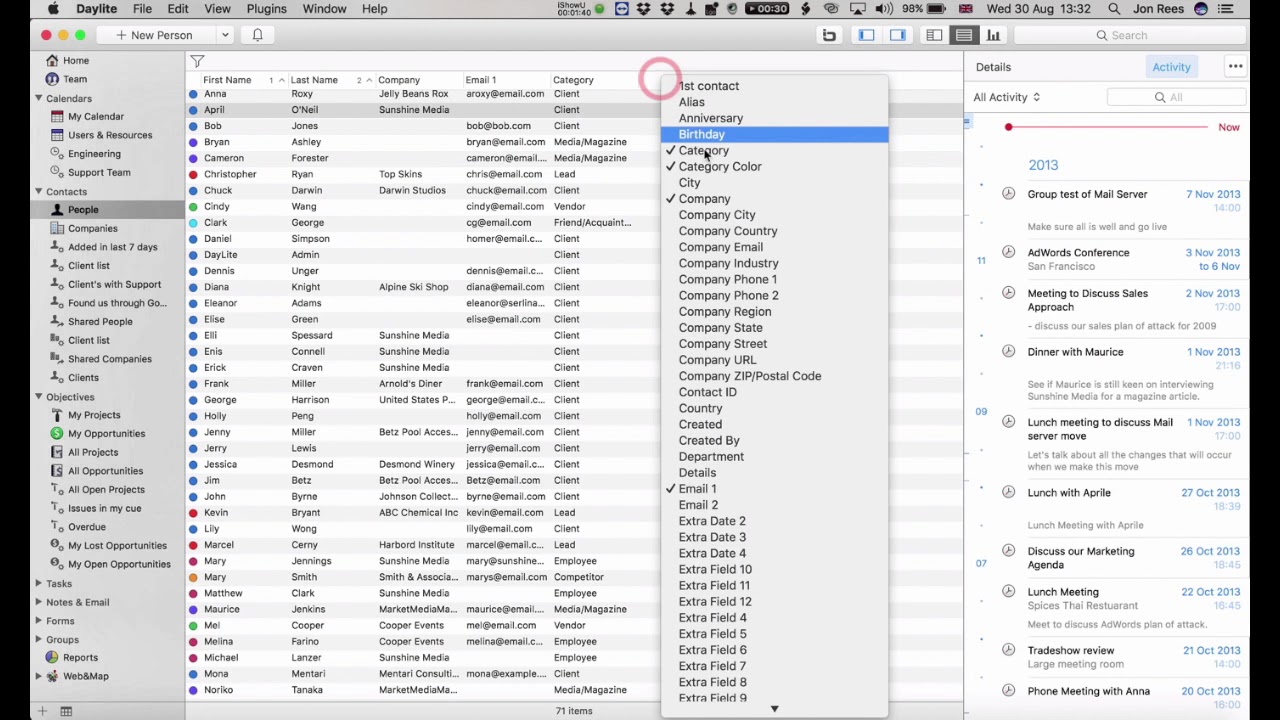Open the Reports section icon
This screenshot has height=720, width=1280.
tap(53, 658)
